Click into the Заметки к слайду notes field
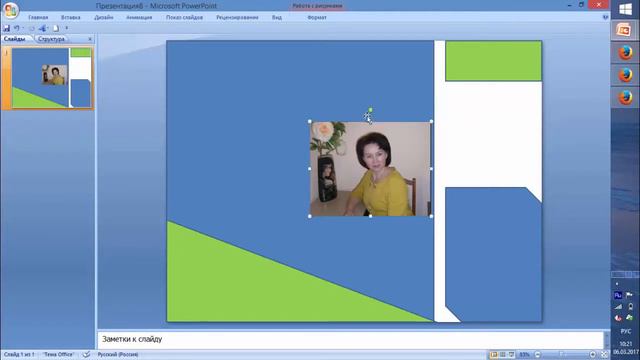Image resolution: width=640 pixels, height=360 pixels. tap(350, 340)
